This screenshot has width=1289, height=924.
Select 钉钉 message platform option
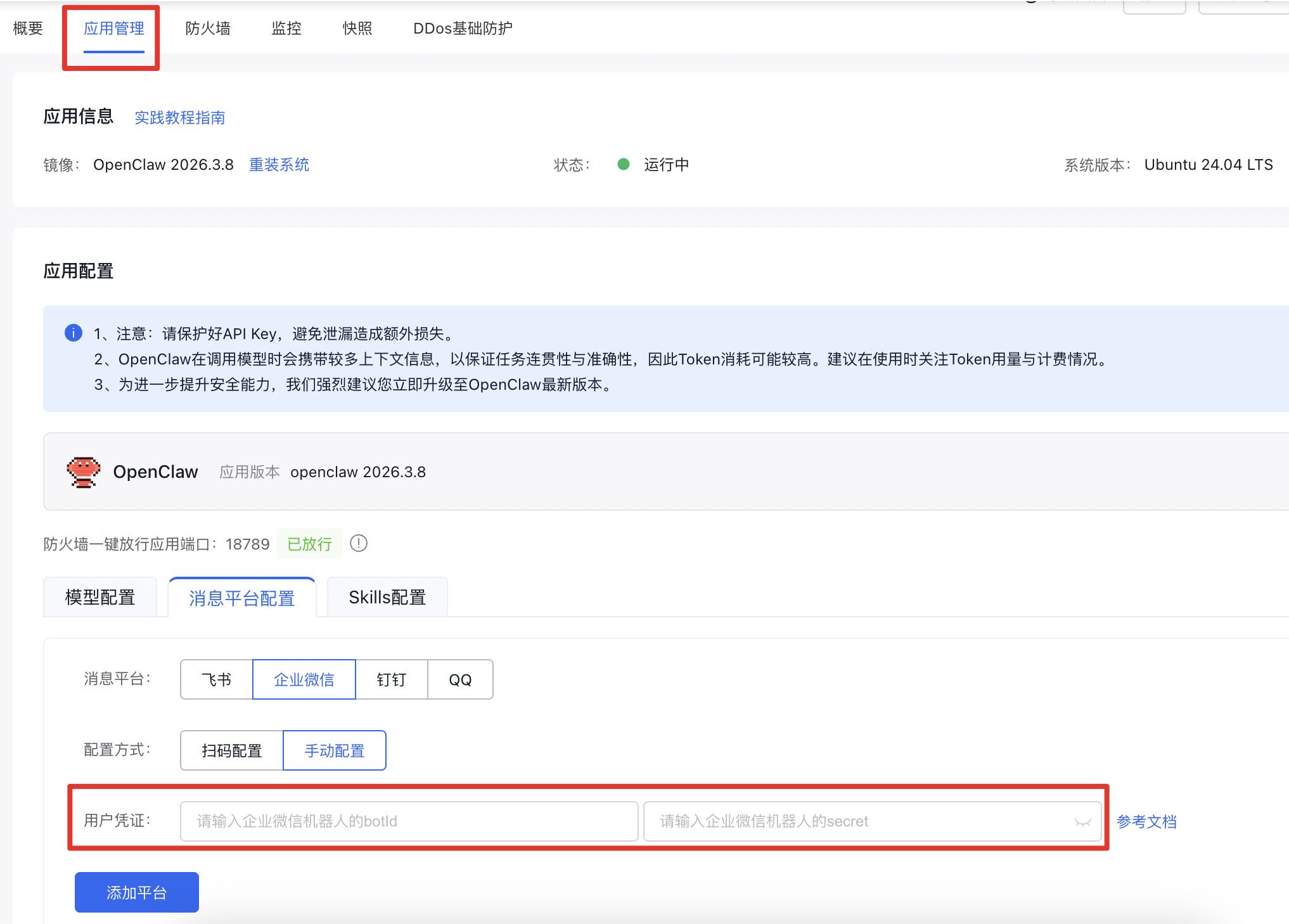(392, 679)
